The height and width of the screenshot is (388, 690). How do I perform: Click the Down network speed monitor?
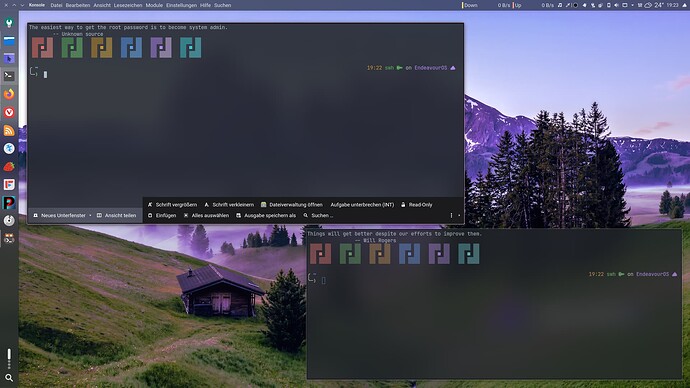(x=485, y=5)
